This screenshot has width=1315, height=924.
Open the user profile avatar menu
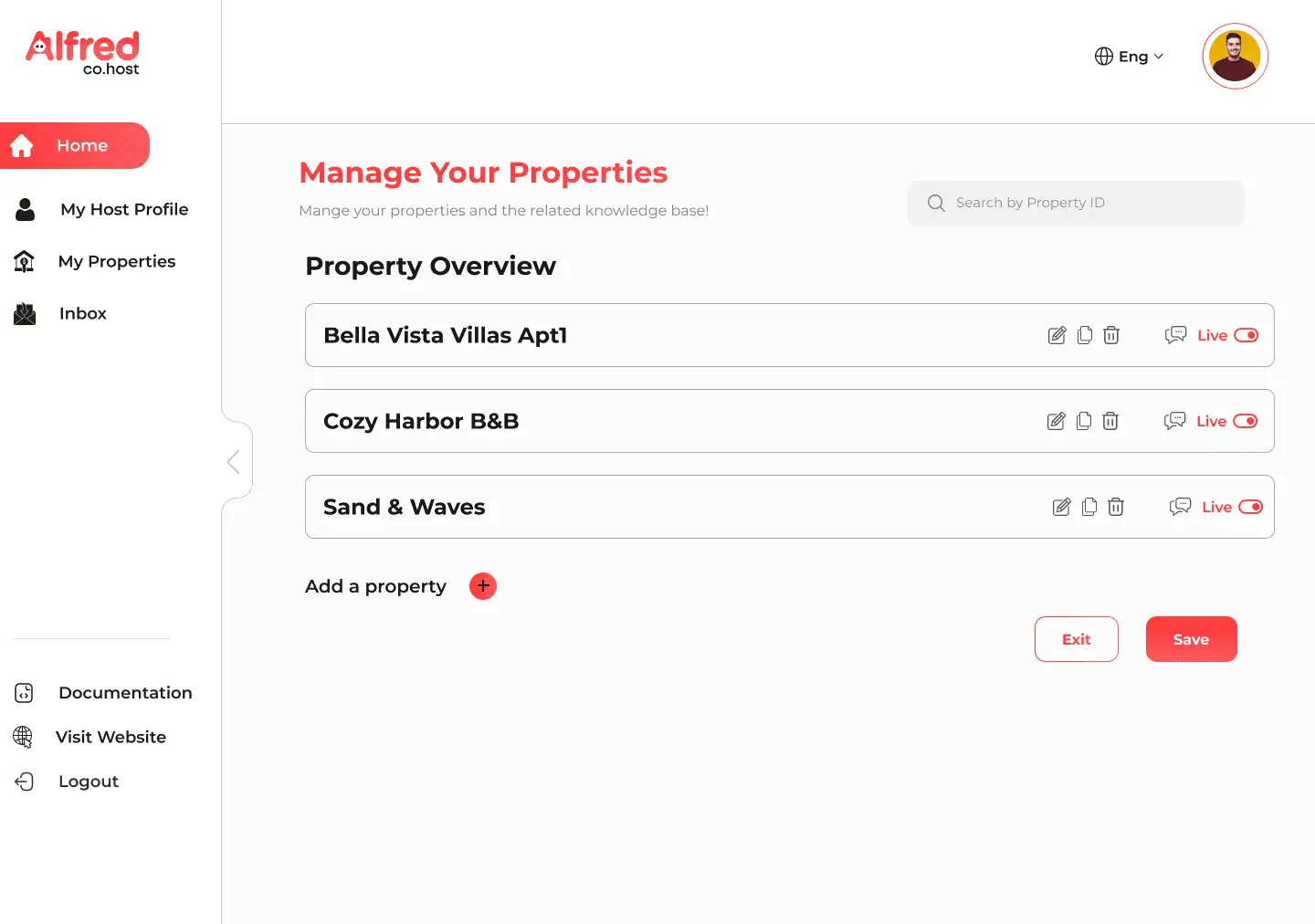[1235, 57]
